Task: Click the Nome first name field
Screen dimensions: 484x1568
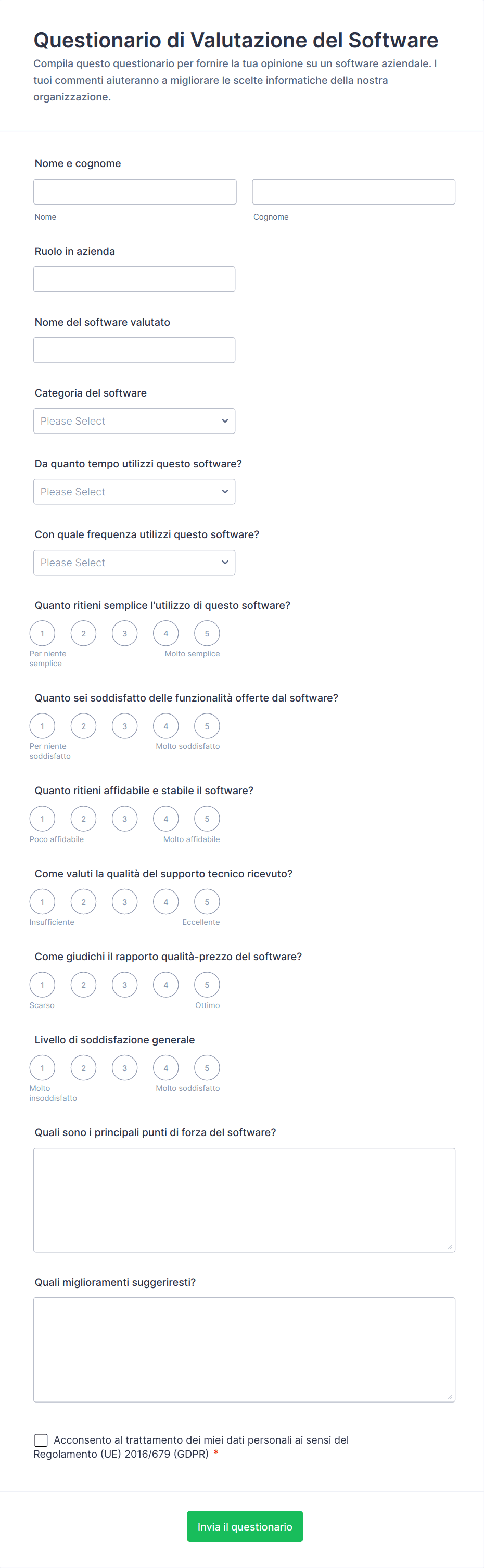Action: point(135,192)
